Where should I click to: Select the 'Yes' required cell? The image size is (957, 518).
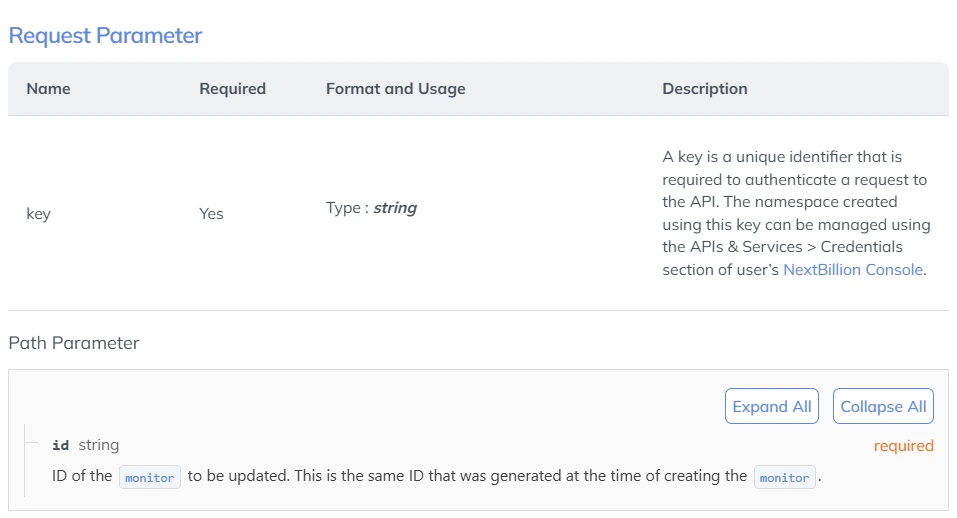pyautogui.click(x=211, y=214)
